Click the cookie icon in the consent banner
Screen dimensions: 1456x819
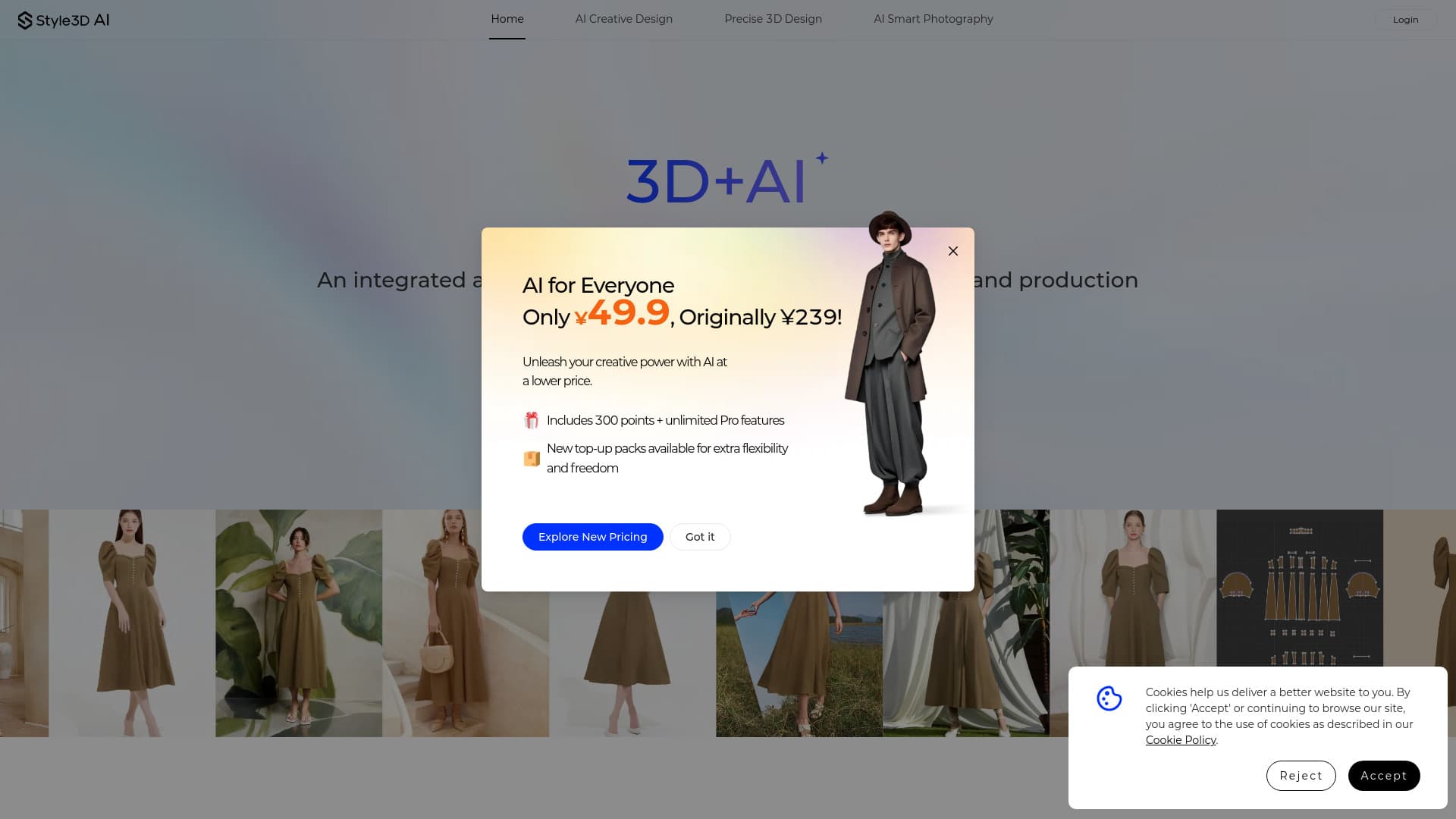[x=1109, y=698]
